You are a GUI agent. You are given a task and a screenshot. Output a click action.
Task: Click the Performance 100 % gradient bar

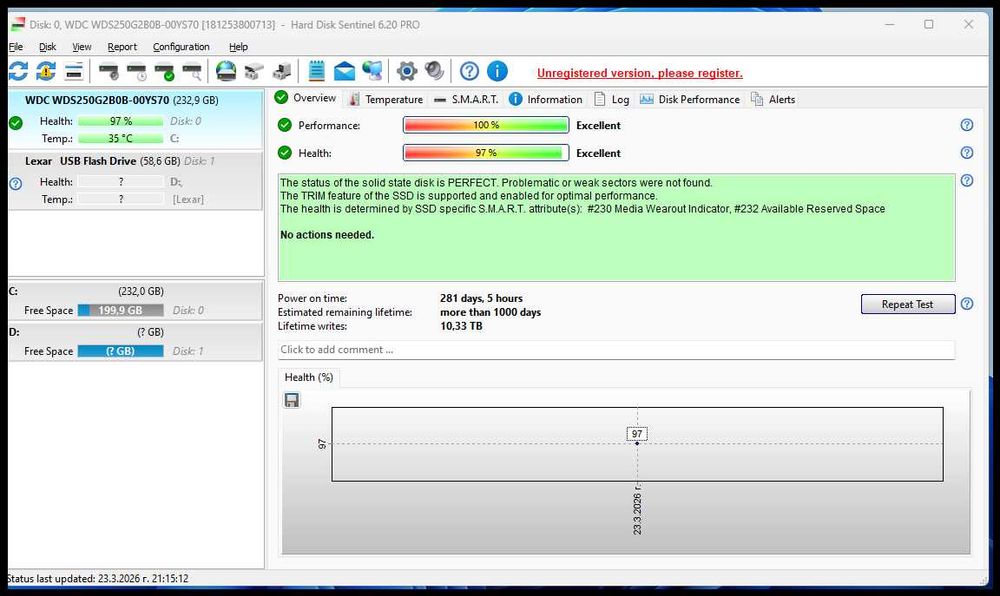pyautogui.click(x=486, y=125)
